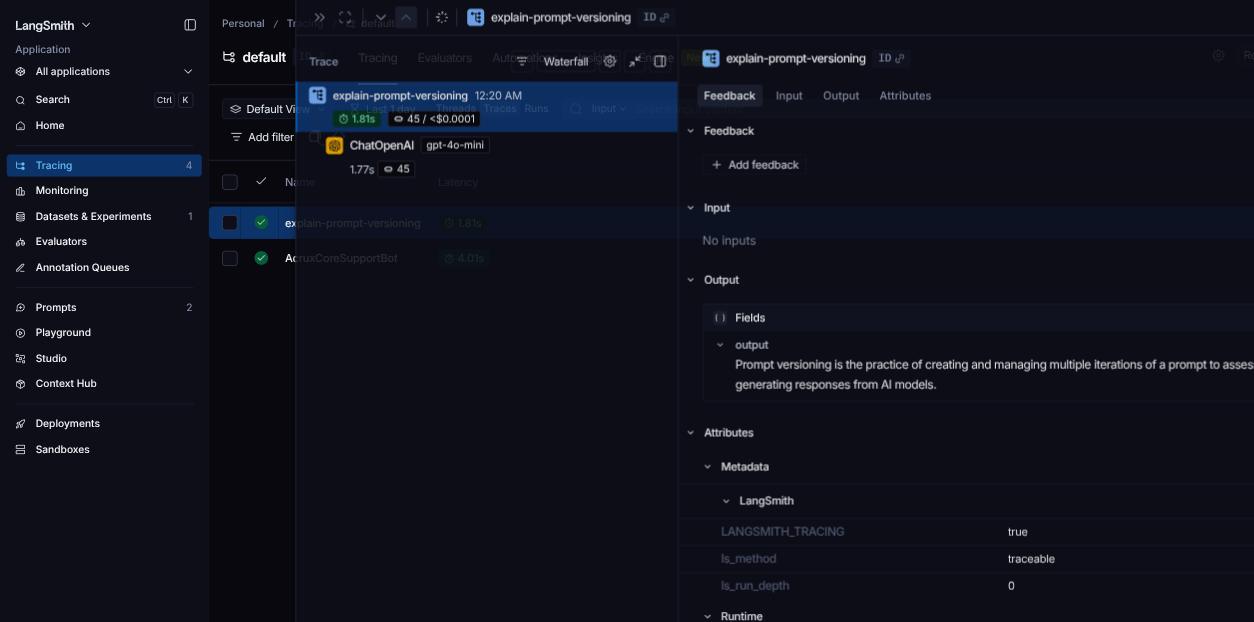The image size is (1254, 622).
Task: Switch to the Input tab
Action: pos(789,96)
